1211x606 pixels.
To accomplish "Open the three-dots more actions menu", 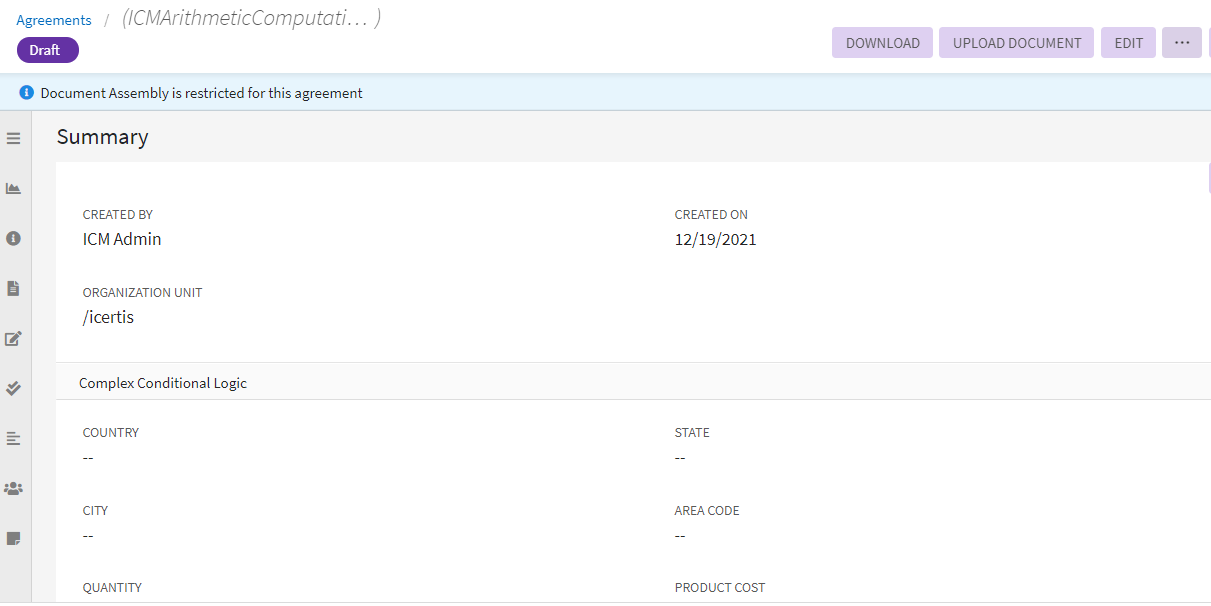I will point(1181,43).
